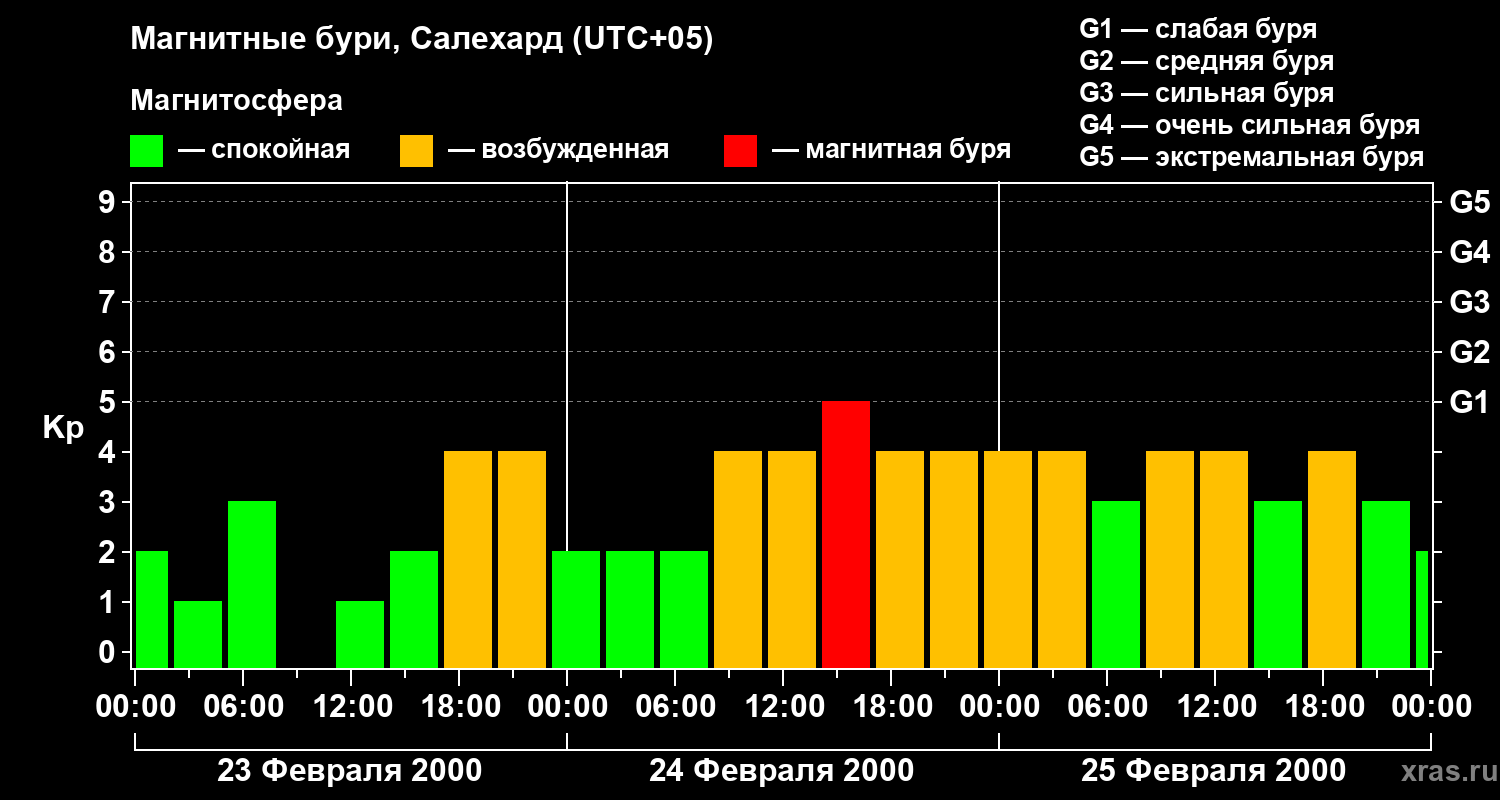This screenshot has height=800, width=1500.
Task: Click the "— спокойная" legend label
Action: click(x=264, y=151)
